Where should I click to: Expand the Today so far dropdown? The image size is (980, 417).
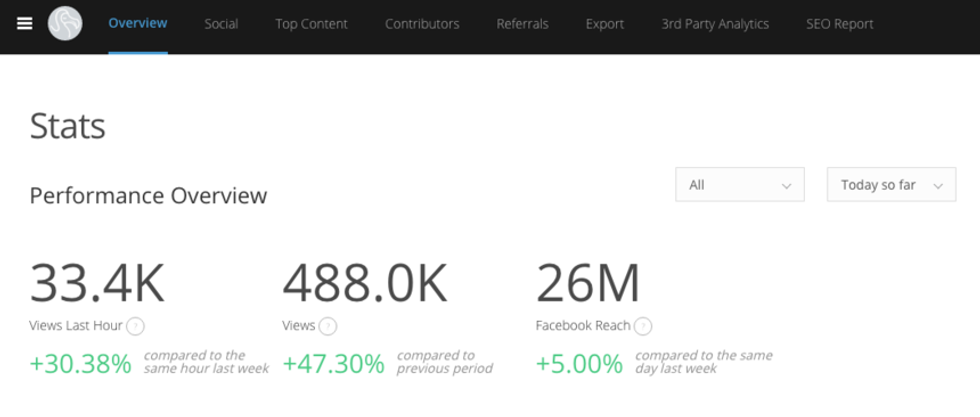[891, 185]
